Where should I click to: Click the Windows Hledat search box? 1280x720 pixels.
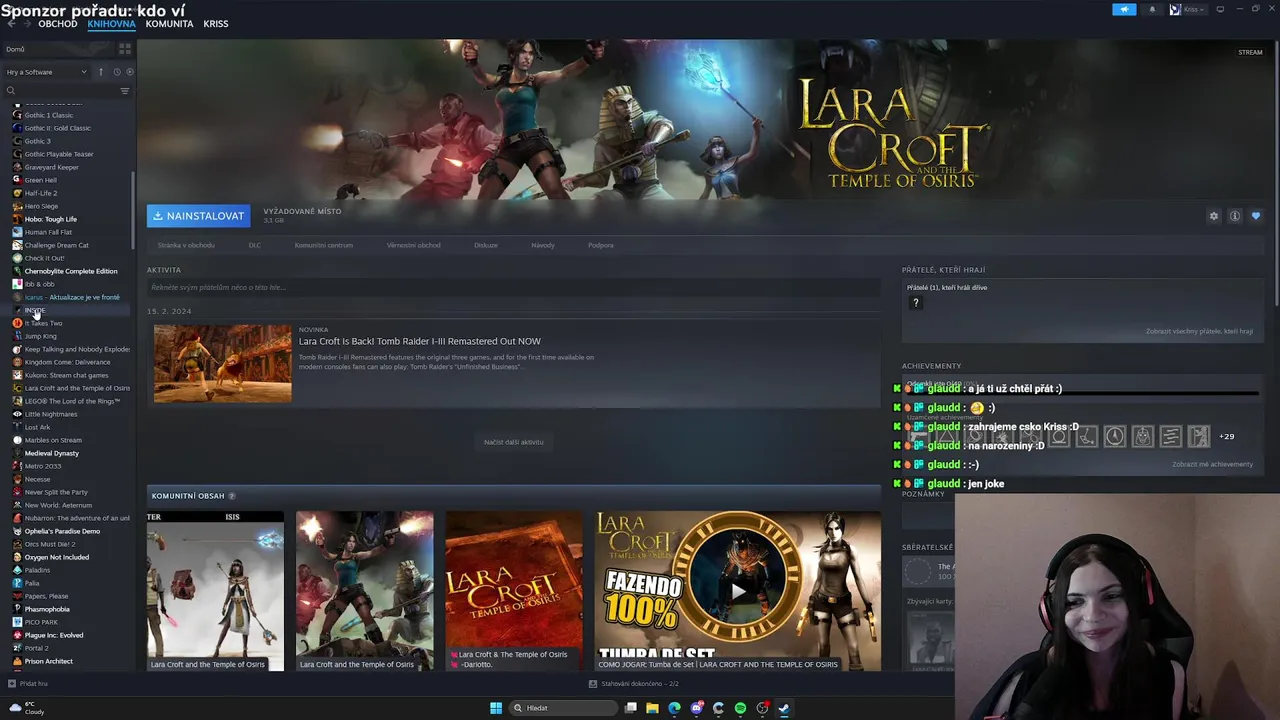[563, 708]
